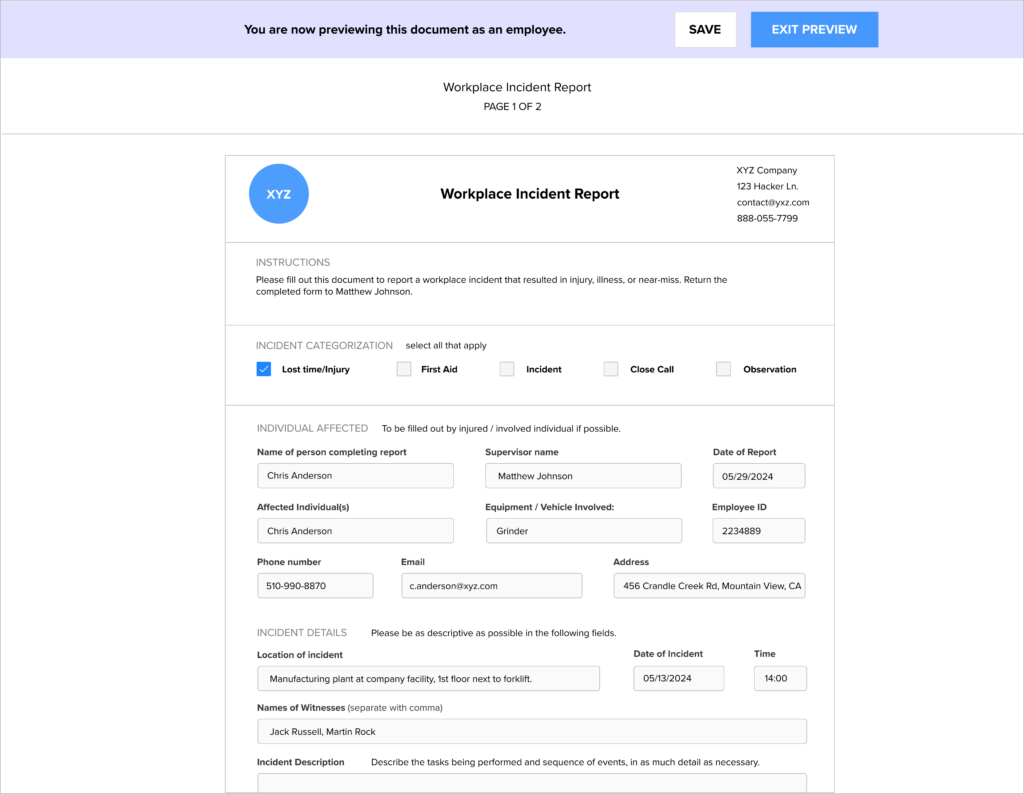The image size is (1024, 794).
Task: Click the XYZ company logo circle
Action: (278, 193)
